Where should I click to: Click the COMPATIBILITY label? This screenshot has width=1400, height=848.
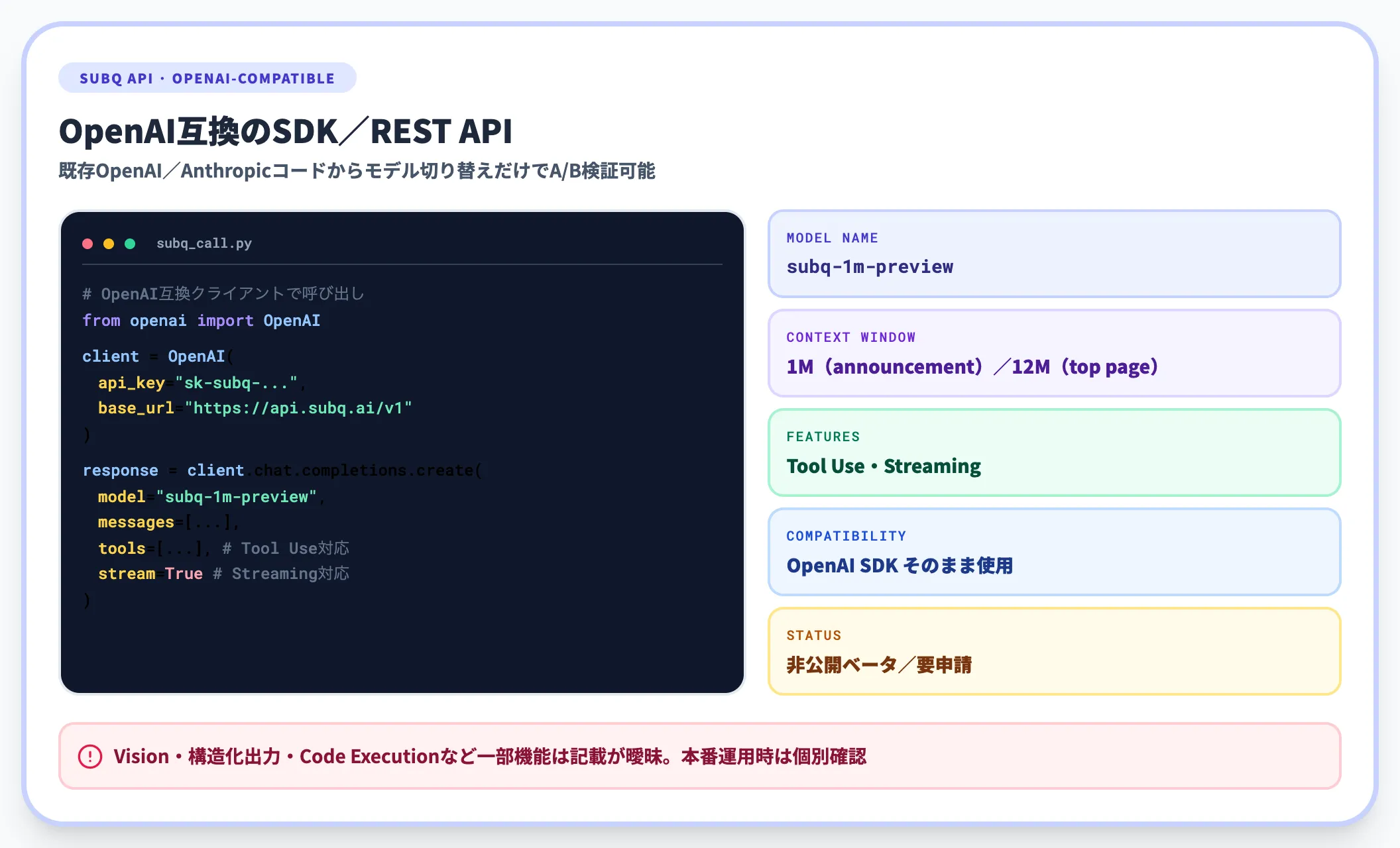coord(846,536)
